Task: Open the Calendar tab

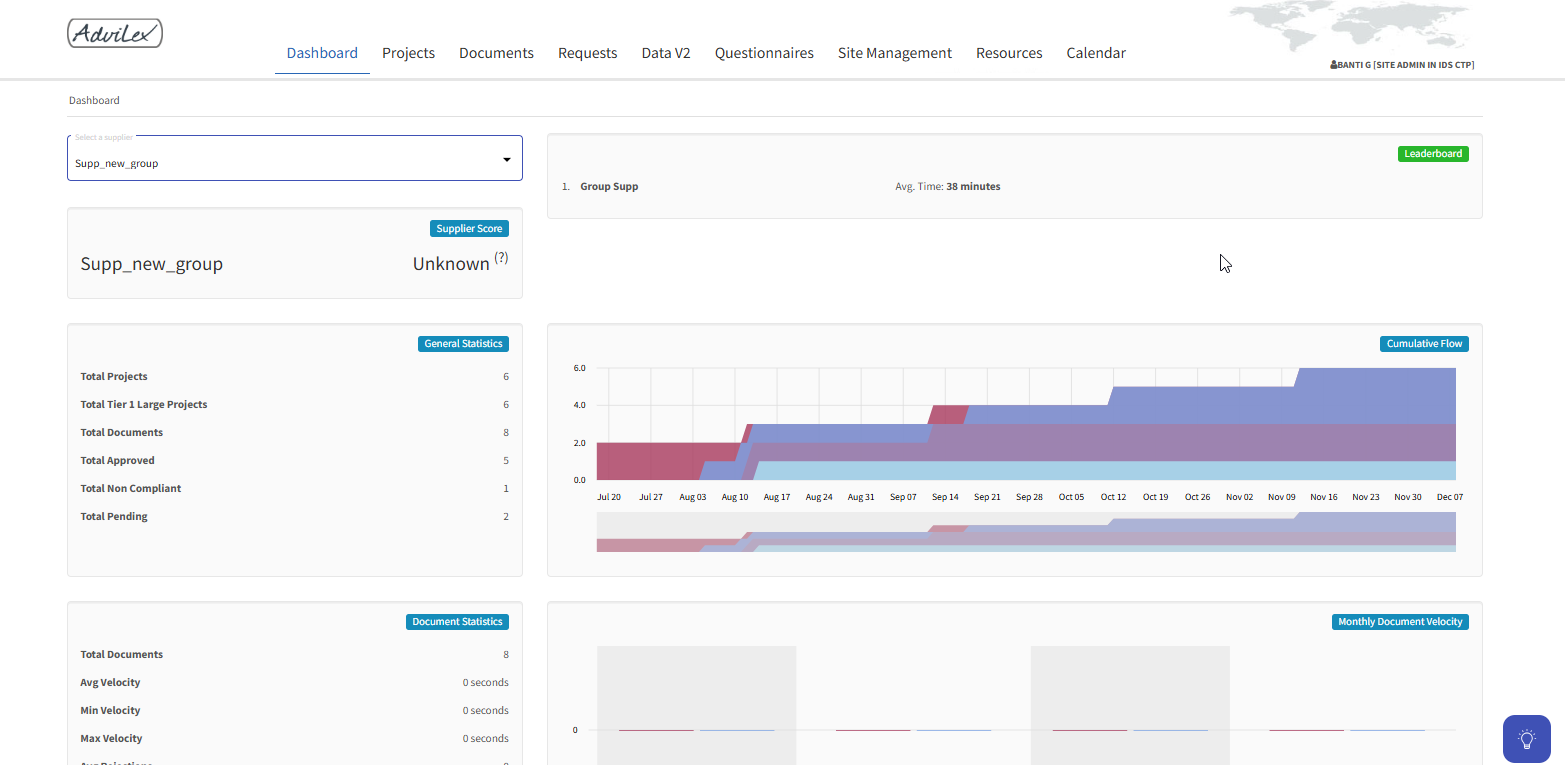Action: (1095, 53)
